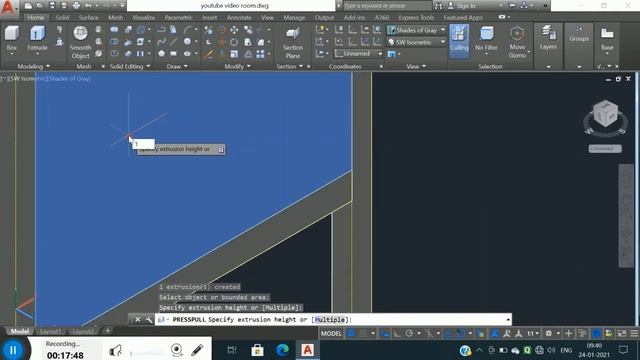Toggle ortho mode on status bar

pos(396,333)
